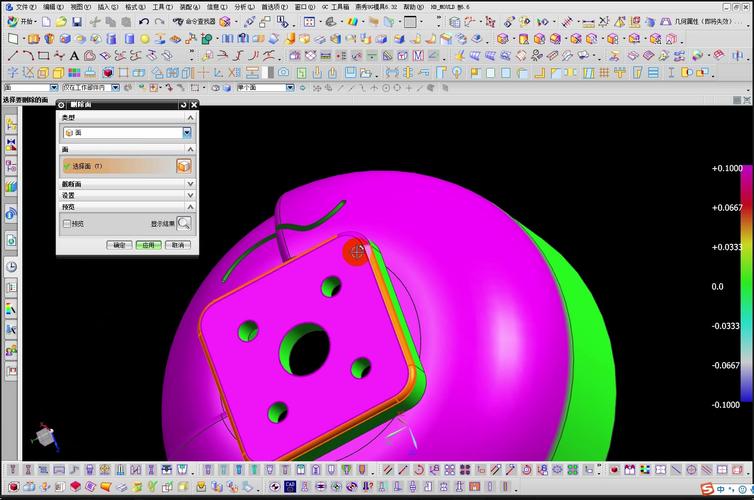Click the deviation color scale bar

coord(747,284)
